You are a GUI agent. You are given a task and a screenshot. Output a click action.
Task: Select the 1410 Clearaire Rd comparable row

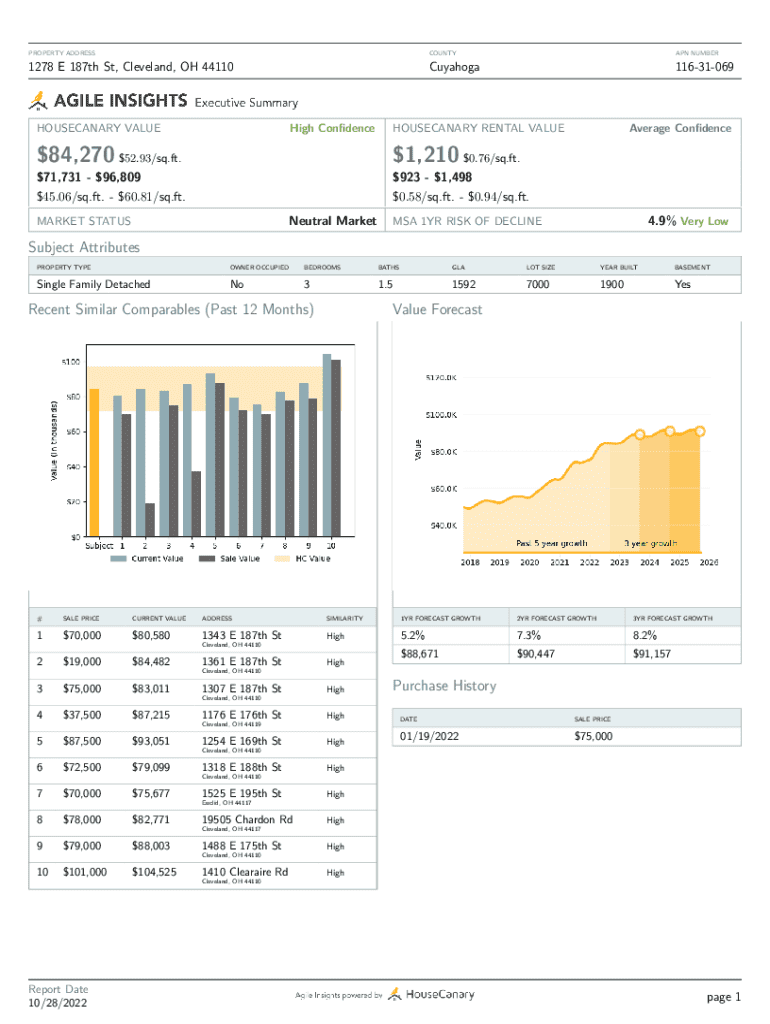click(x=245, y=873)
